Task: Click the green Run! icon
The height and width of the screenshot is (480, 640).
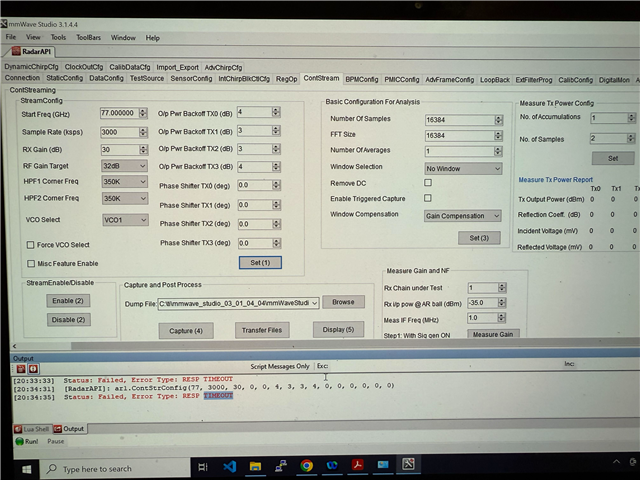Action: 19,441
